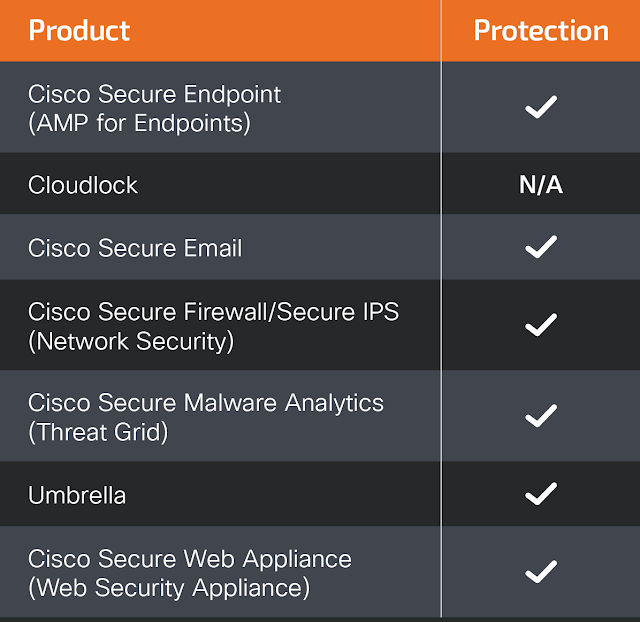Click the checkmark for Secure Web Appliance

click(x=541, y=571)
